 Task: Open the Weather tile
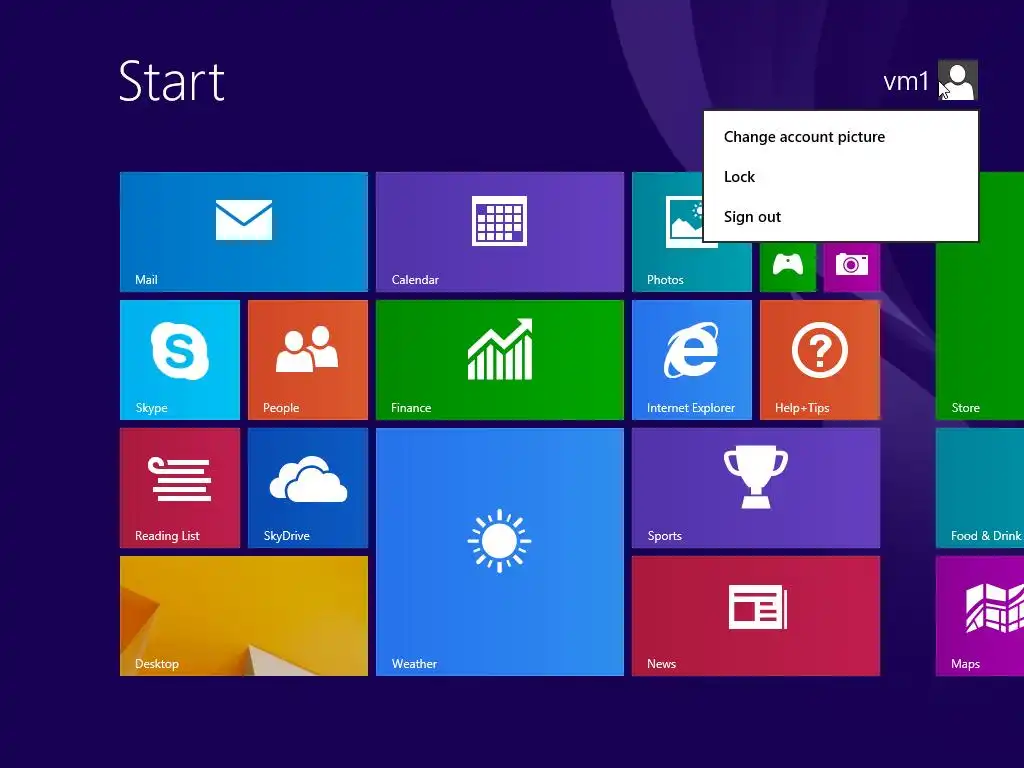click(x=500, y=552)
